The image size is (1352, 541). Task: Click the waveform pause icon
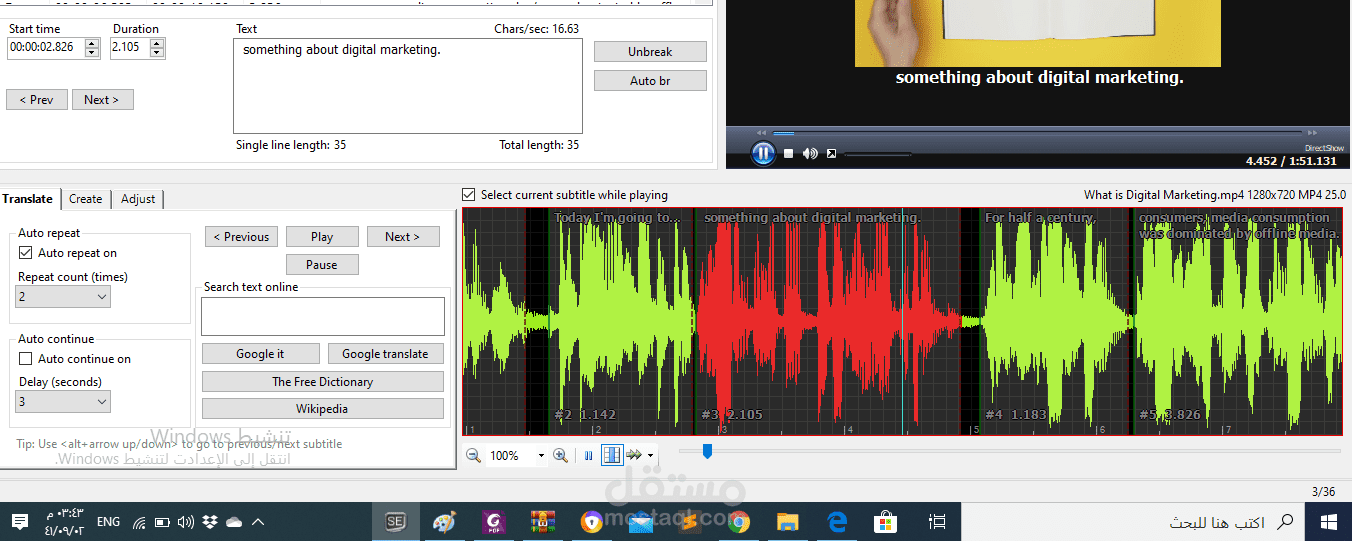[x=588, y=455]
